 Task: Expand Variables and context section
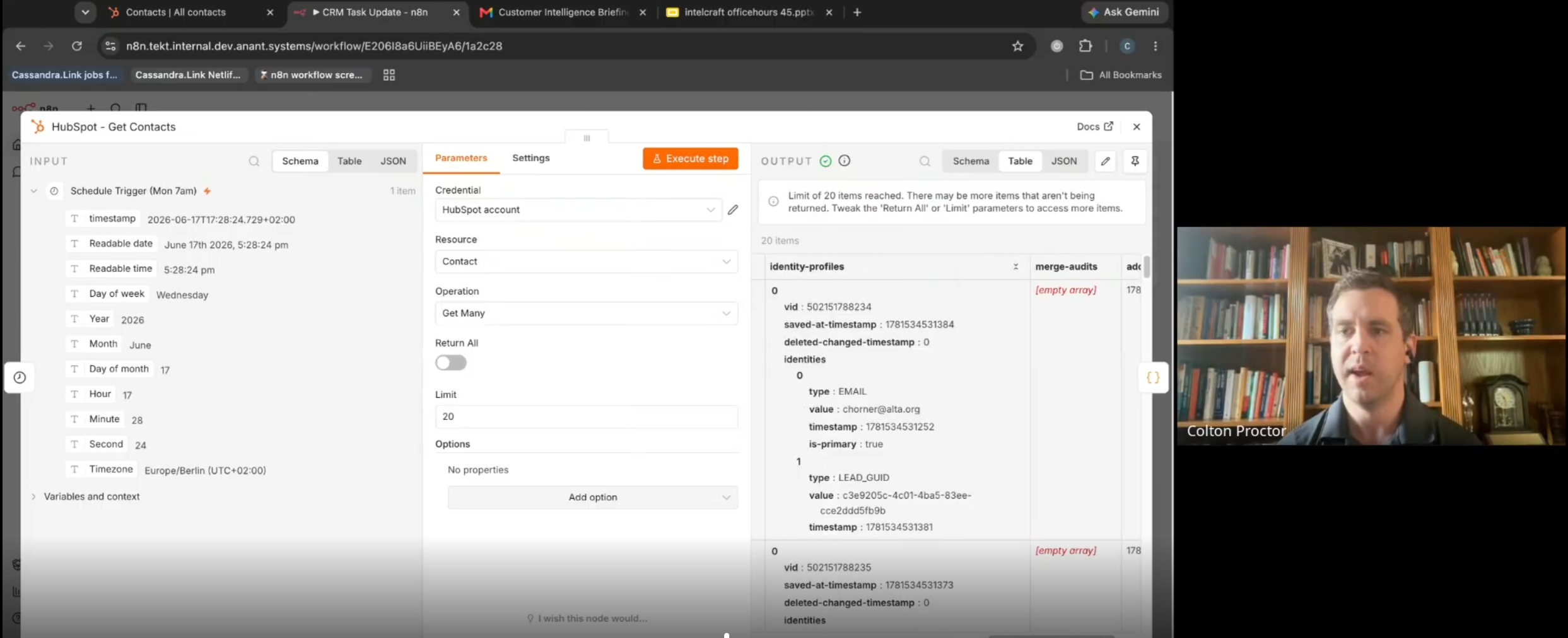(x=34, y=497)
